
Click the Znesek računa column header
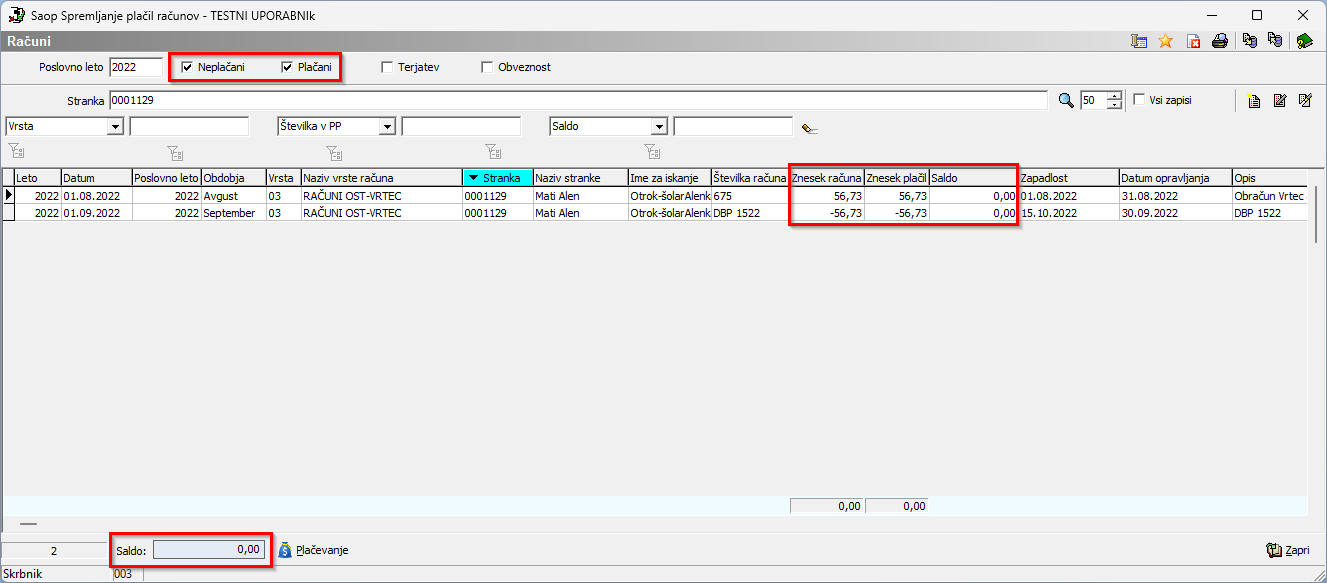826,178
